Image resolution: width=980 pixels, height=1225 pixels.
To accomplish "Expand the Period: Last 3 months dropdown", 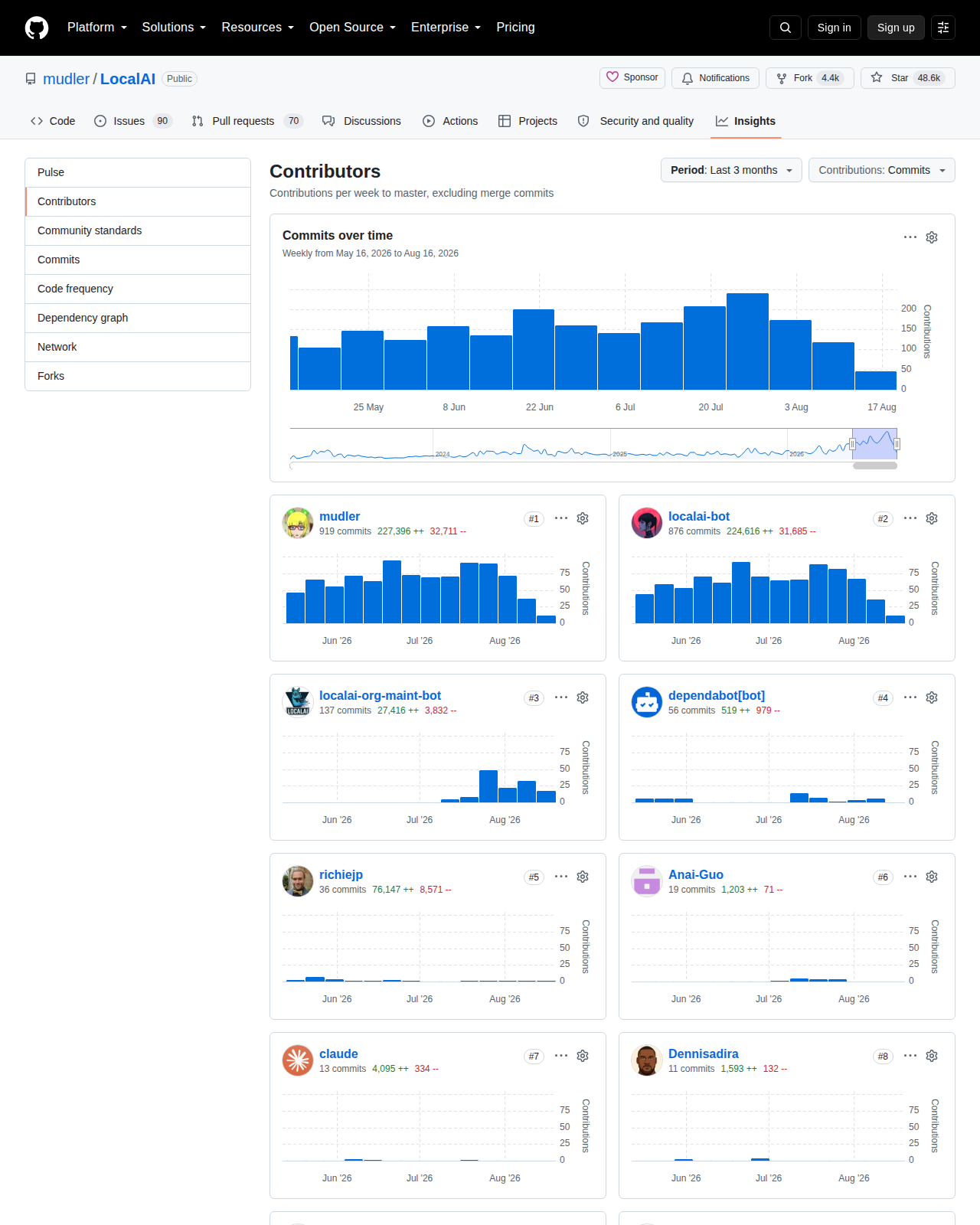I will [731, 170].
